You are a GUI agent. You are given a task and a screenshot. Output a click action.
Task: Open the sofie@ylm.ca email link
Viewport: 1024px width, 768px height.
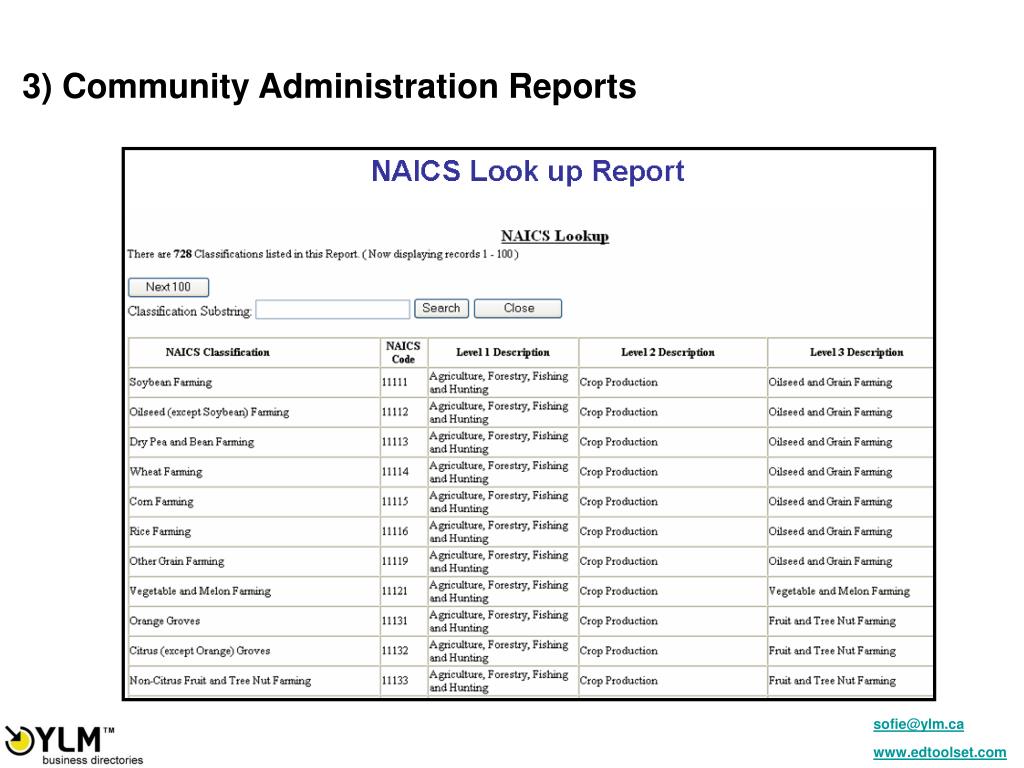pos(918,724)
